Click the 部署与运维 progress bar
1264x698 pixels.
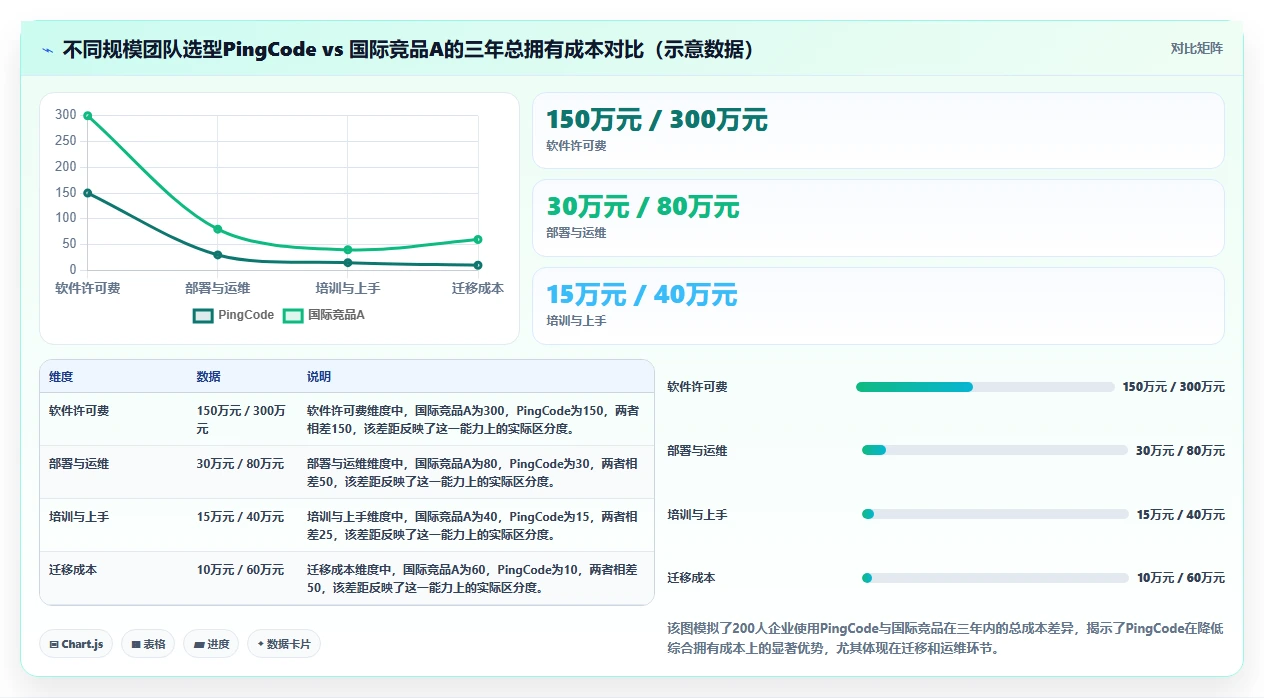(995, 451)
